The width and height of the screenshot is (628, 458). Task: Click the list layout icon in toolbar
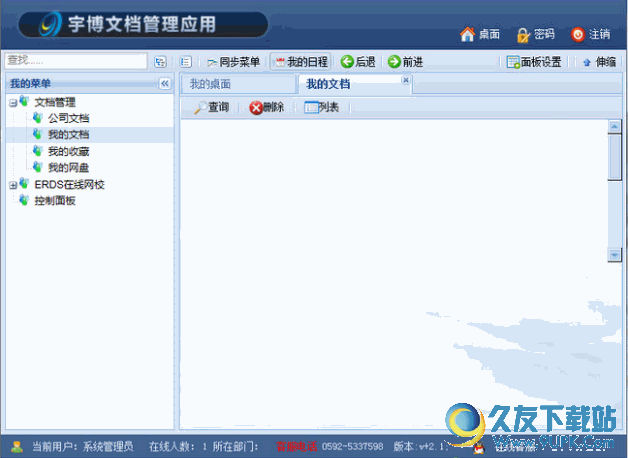(185, 62)
